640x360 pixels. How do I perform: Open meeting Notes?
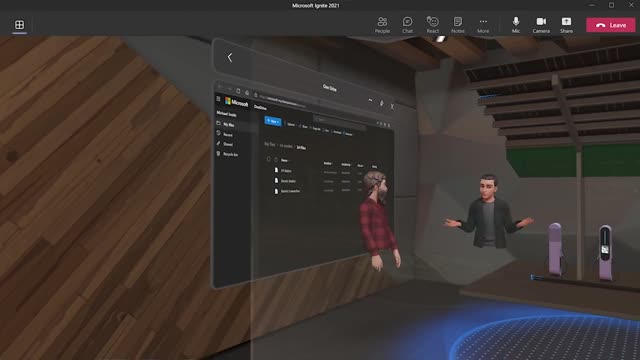(458, 25)
